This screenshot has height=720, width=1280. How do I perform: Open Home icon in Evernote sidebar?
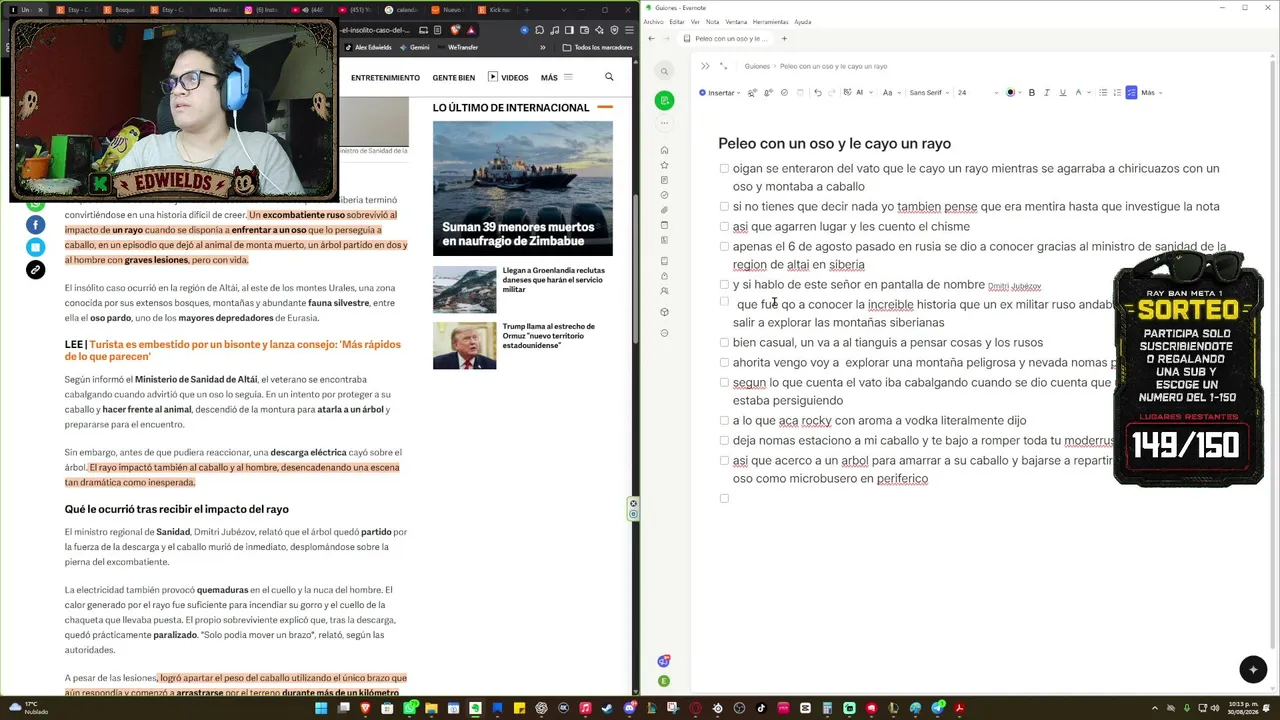(664, 150)
